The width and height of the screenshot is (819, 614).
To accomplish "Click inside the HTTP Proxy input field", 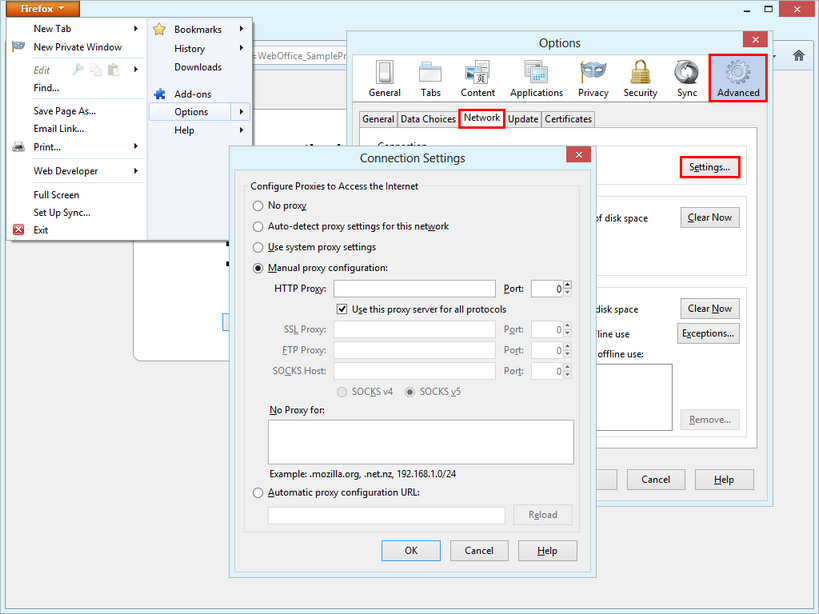I will (415, 288).
